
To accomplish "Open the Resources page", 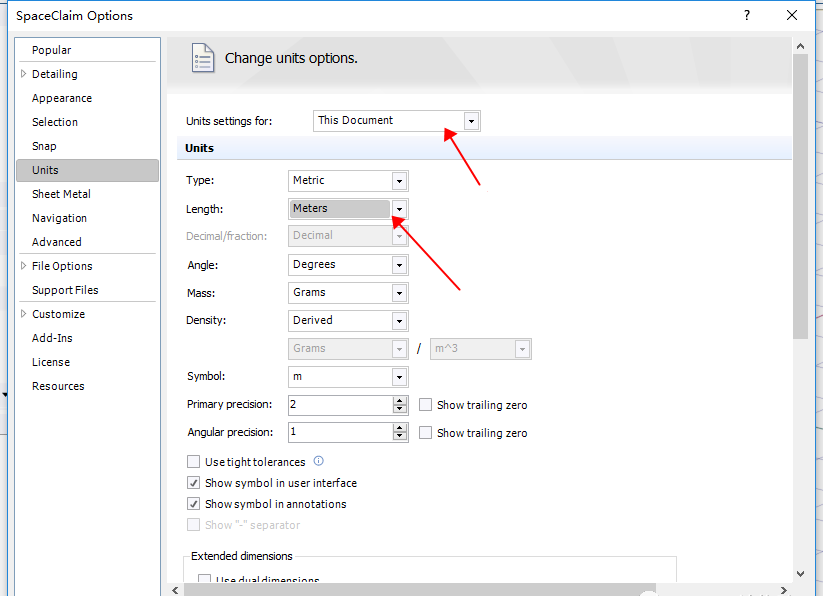I will (58, 386).
